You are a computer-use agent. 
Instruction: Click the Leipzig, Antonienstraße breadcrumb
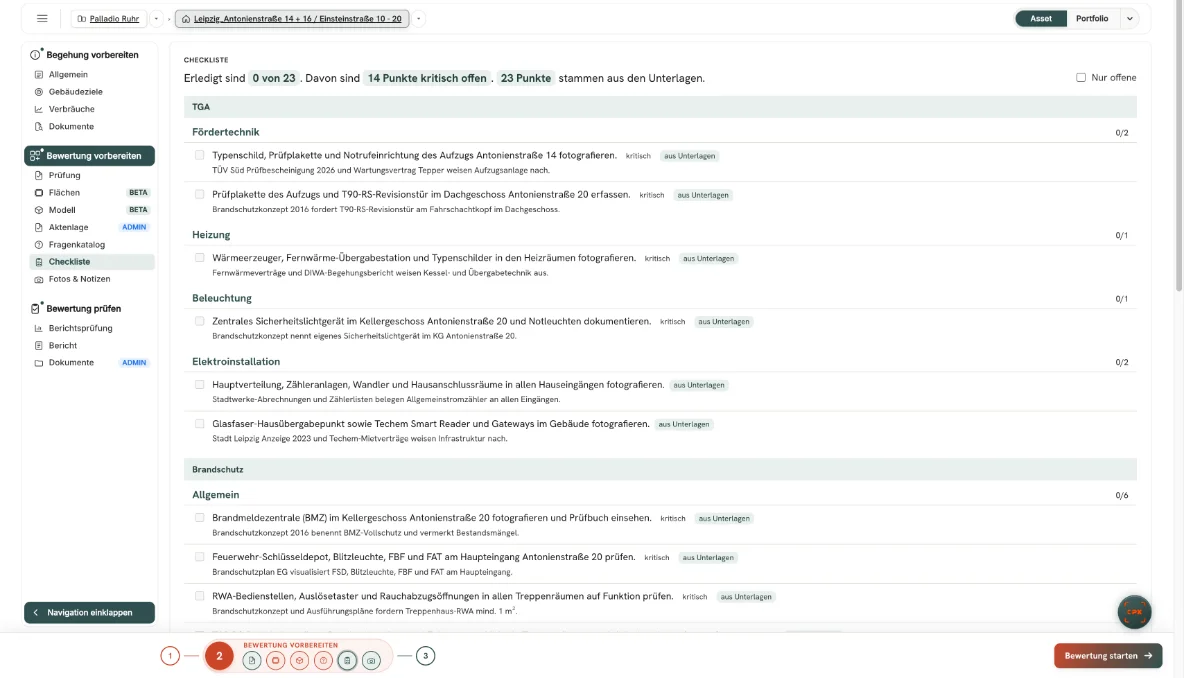click(292, 19)
